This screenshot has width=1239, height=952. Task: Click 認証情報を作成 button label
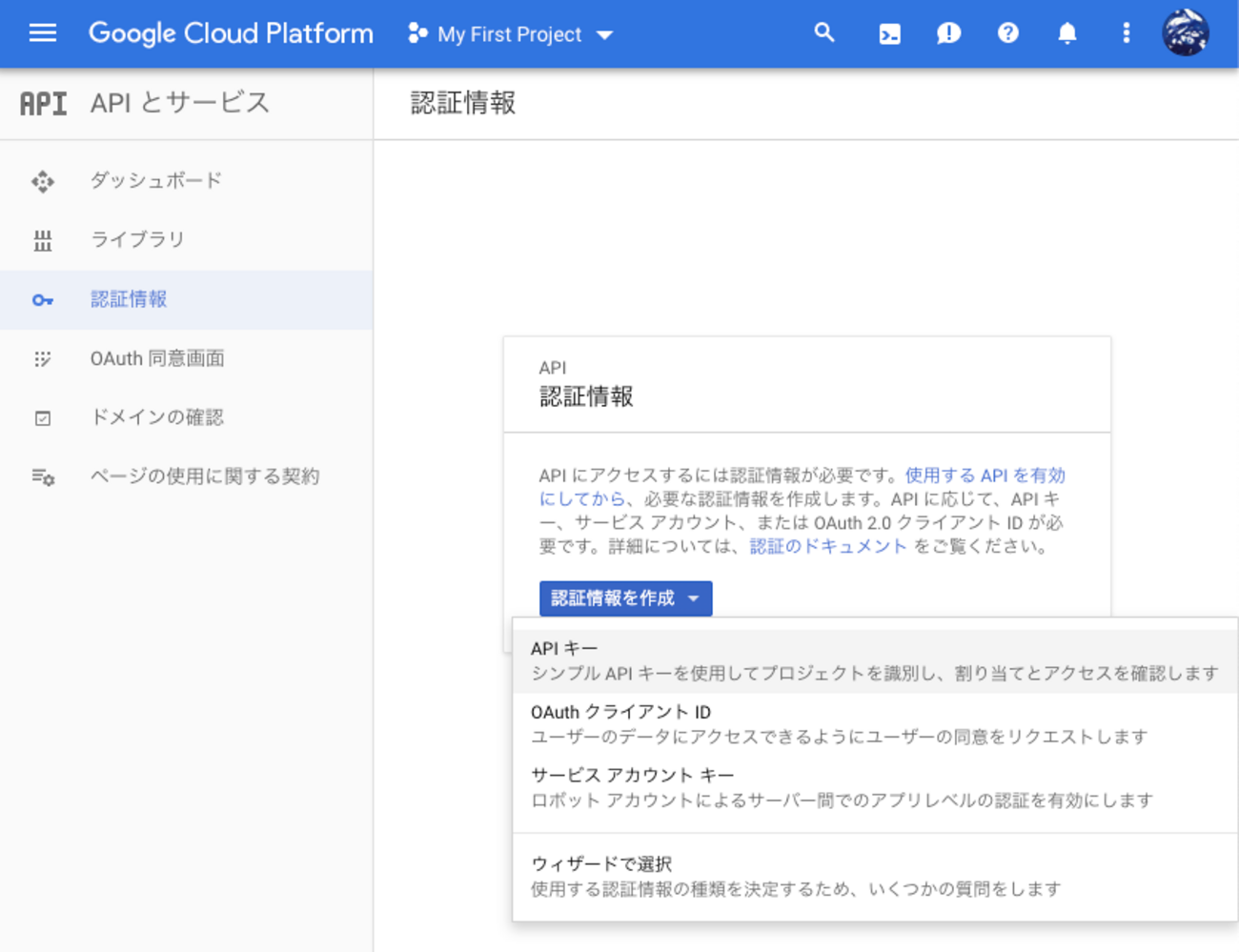click(x=613, y=598)
